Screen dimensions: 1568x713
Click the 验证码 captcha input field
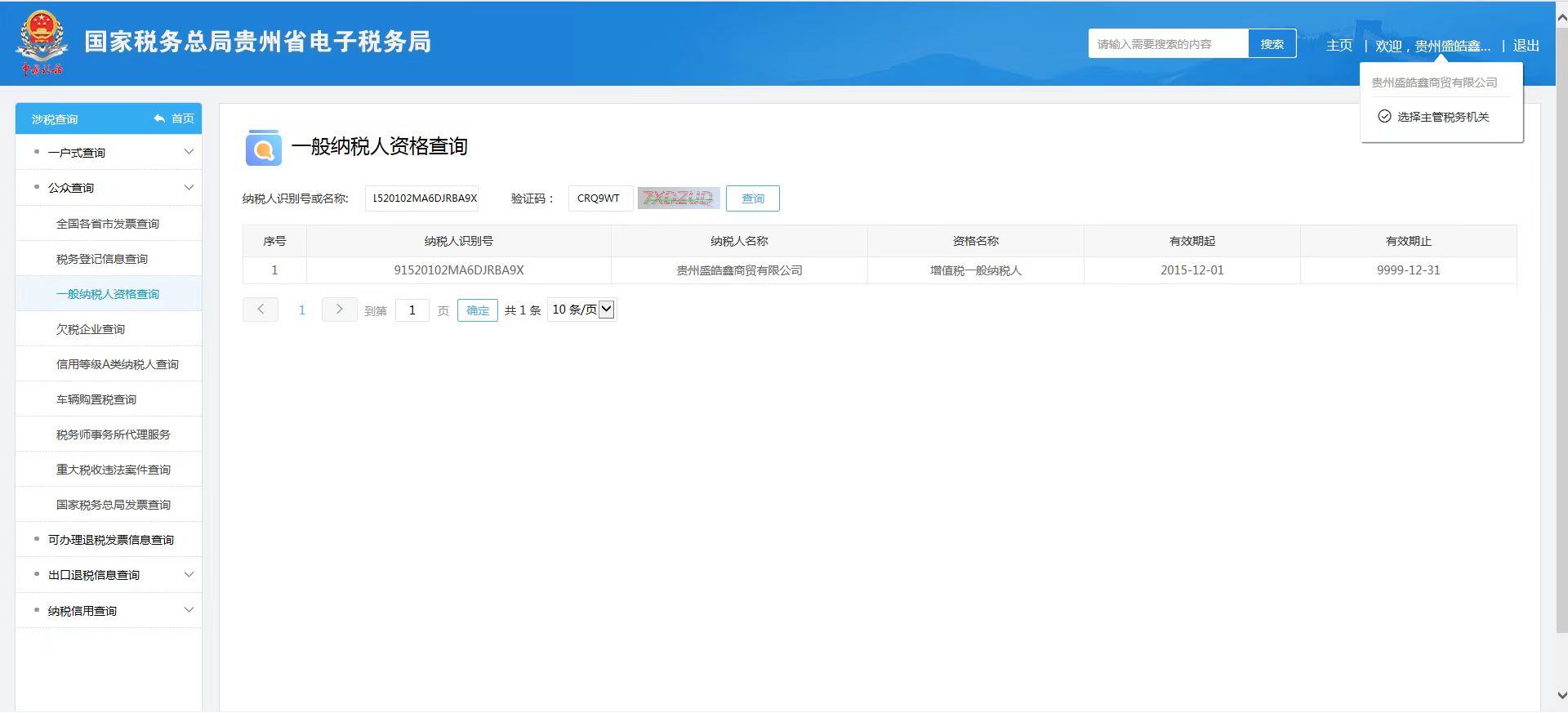click(600, 198)
